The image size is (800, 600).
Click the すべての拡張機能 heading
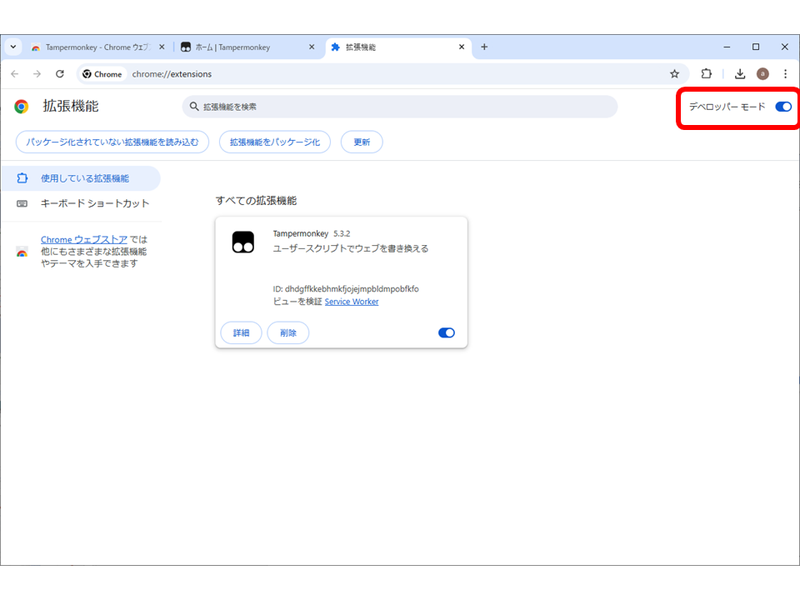tap(256, 201)
